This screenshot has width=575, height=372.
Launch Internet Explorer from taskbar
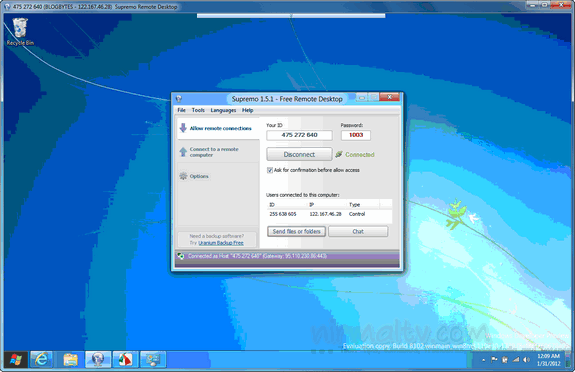(41, 360)
